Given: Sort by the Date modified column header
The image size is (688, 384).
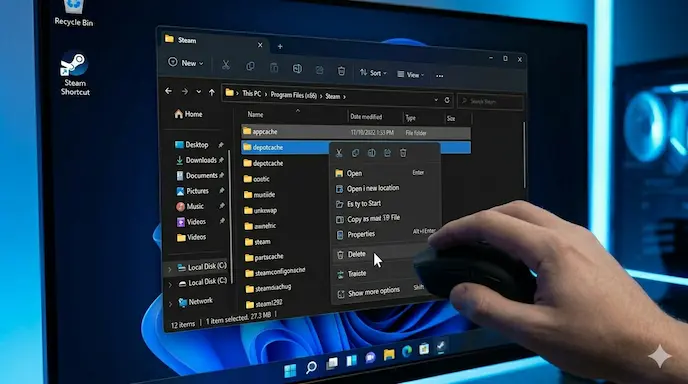Looking at the screenshot, I should (x=366, y=117).
